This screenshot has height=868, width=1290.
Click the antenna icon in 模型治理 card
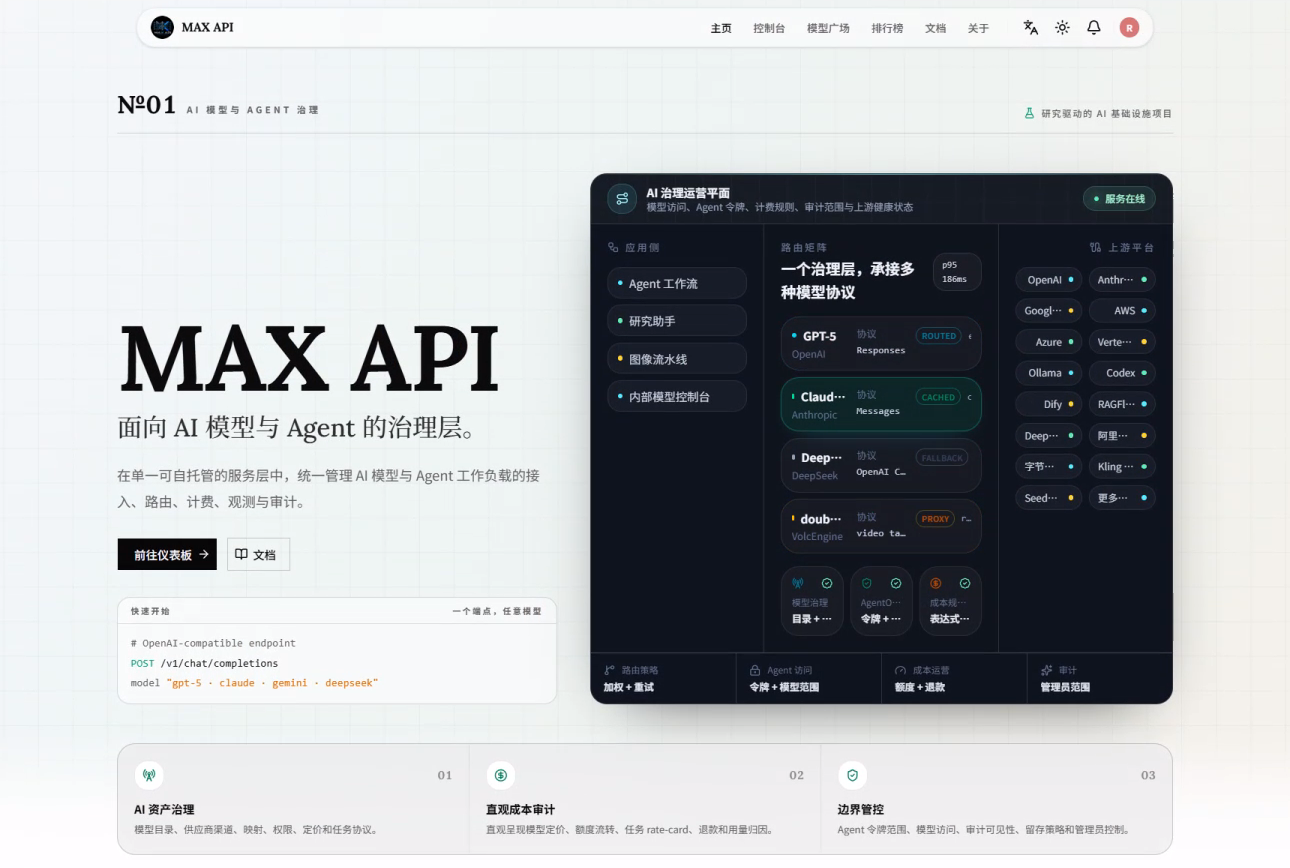point(798,583)
